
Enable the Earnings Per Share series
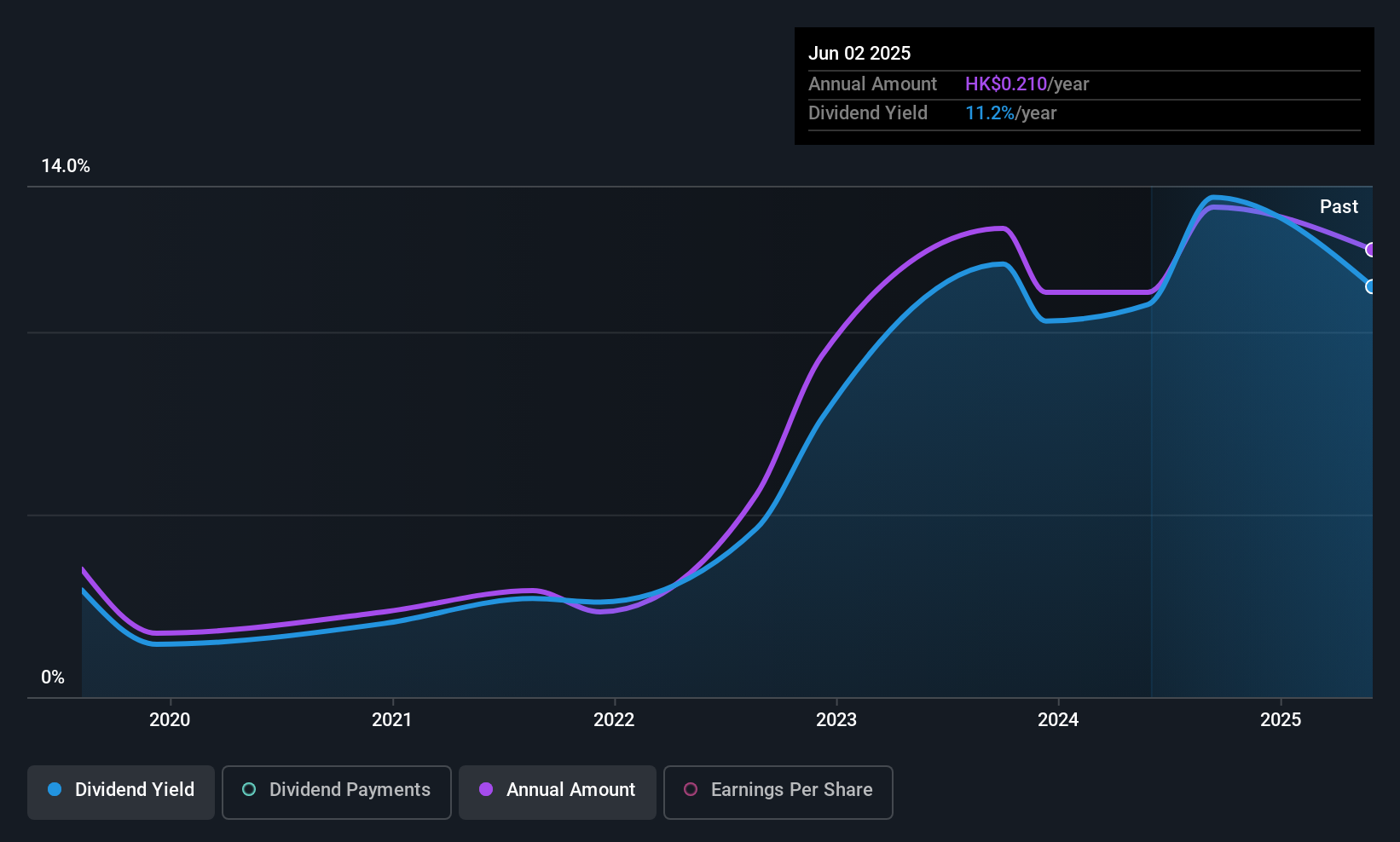(x=778, y=792)
